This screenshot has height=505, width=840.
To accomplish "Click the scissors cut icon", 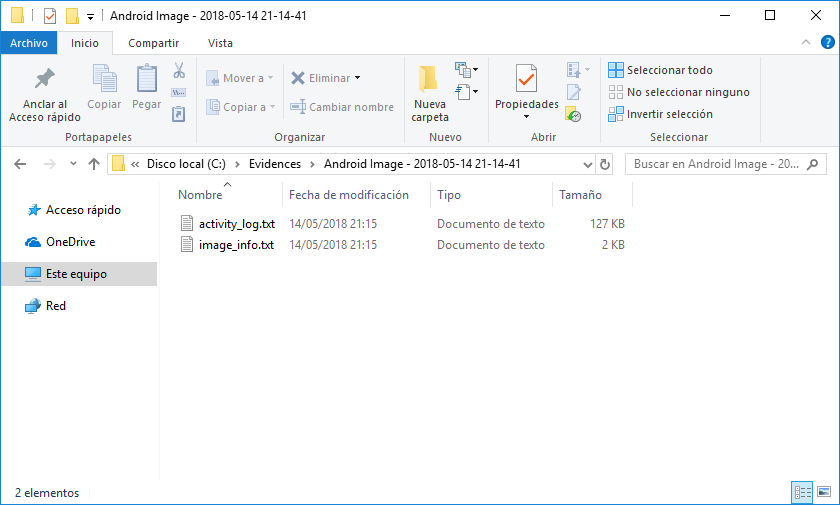I will [179, 71].
